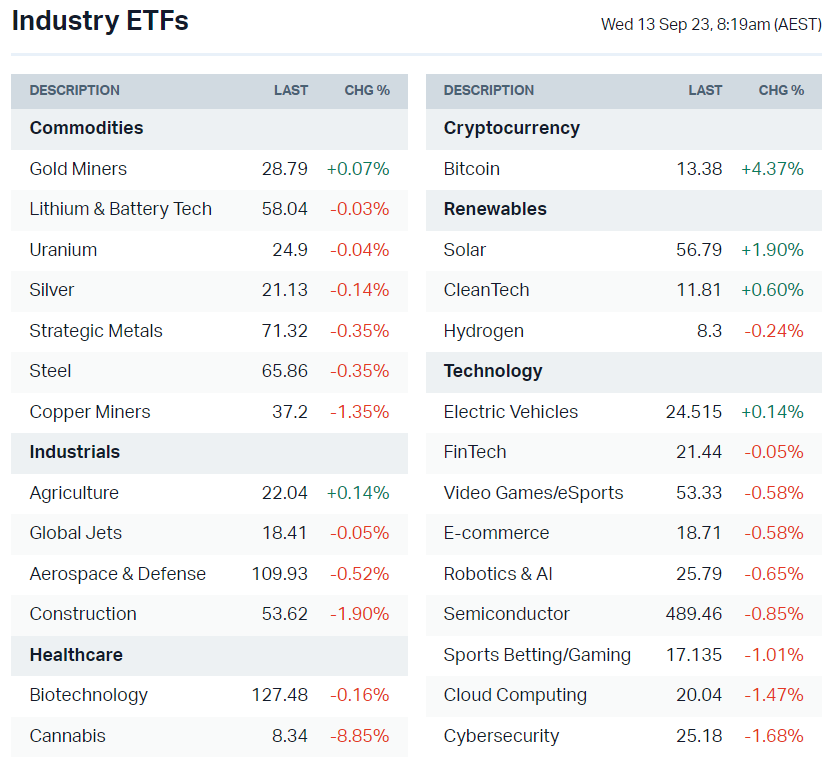Screen dimensions: 838x766
Task: Open the Hydrogen ETF row
Action: tap(484, 331)
